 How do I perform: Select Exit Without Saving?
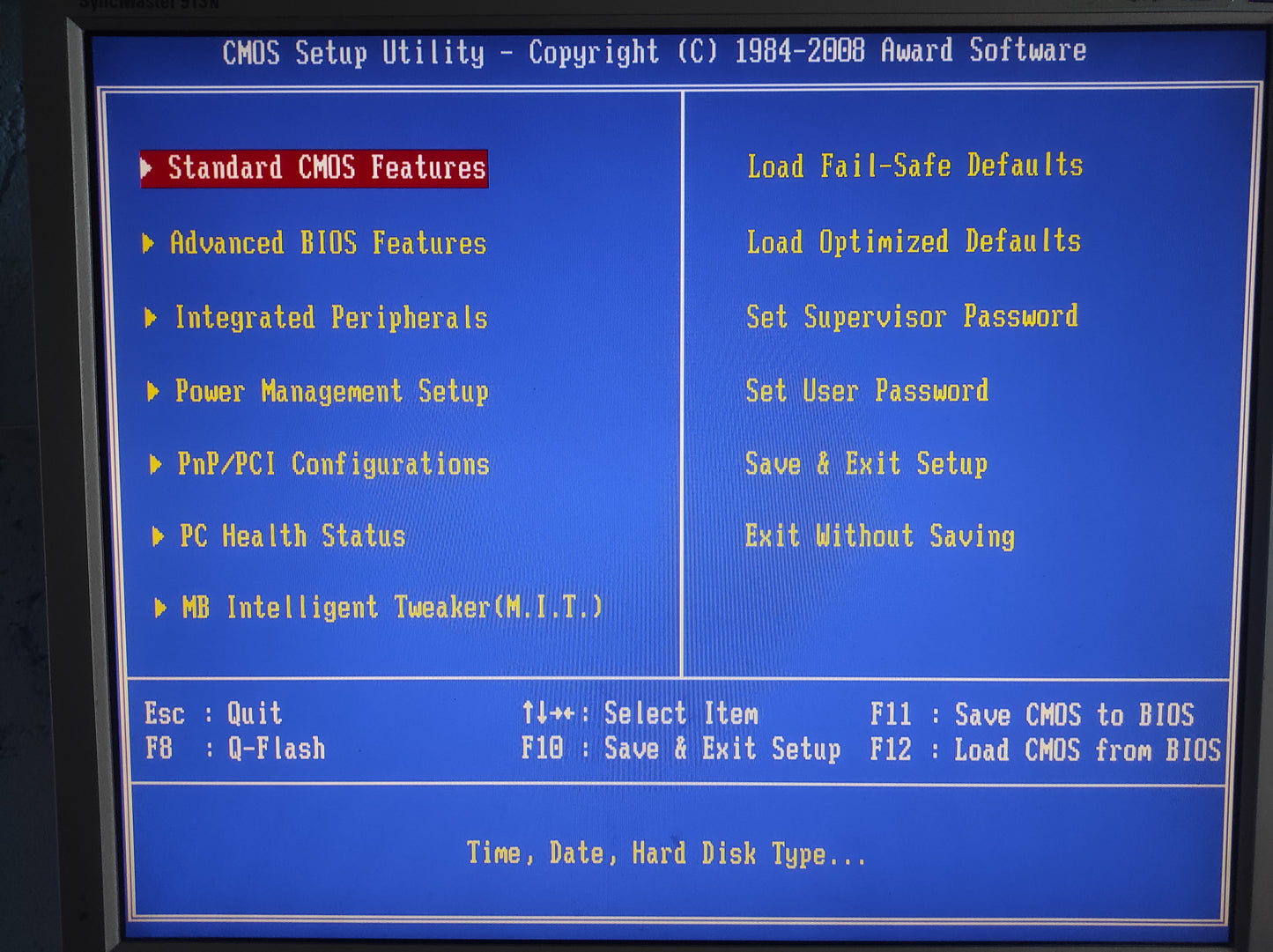(879, 535)
